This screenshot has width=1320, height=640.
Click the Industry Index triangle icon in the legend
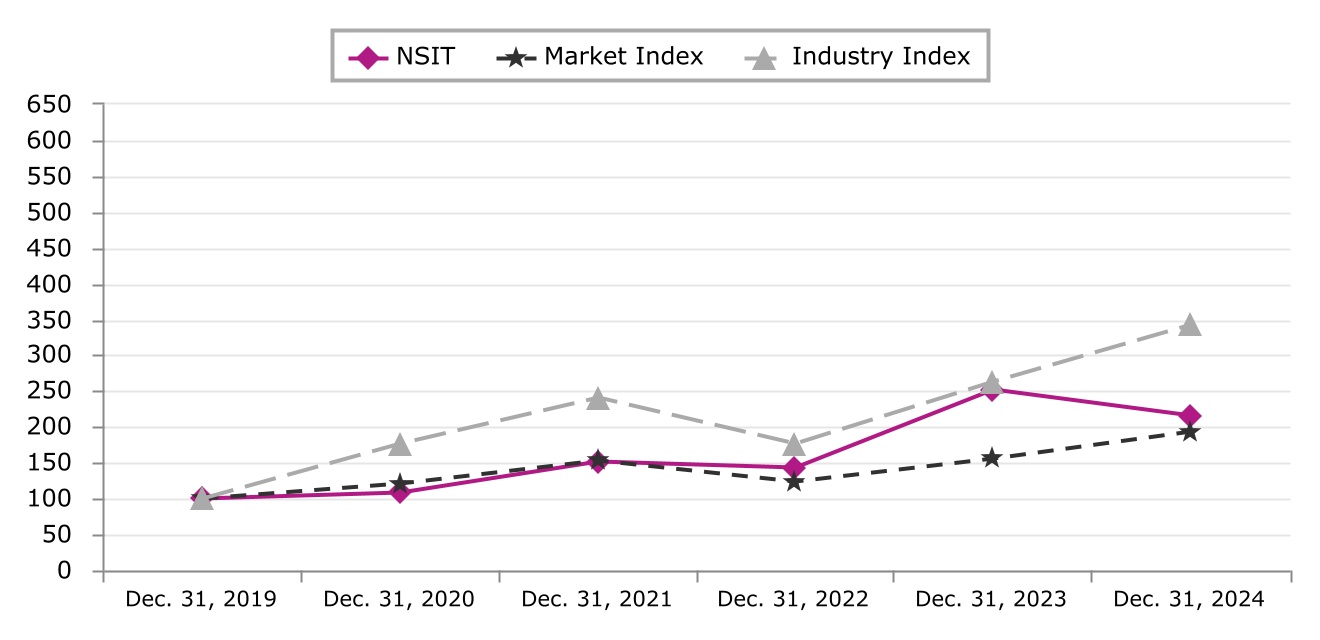[x=764, y=58]
